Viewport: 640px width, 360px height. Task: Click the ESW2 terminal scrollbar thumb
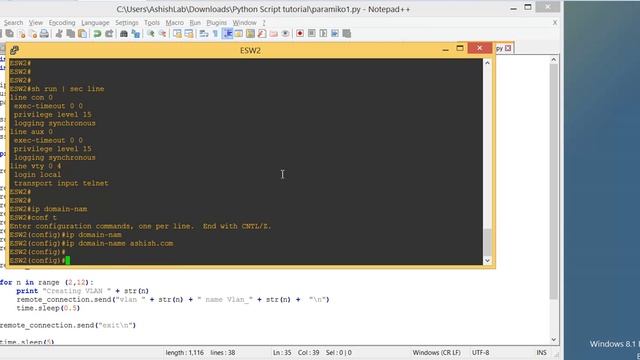(487, 242)
